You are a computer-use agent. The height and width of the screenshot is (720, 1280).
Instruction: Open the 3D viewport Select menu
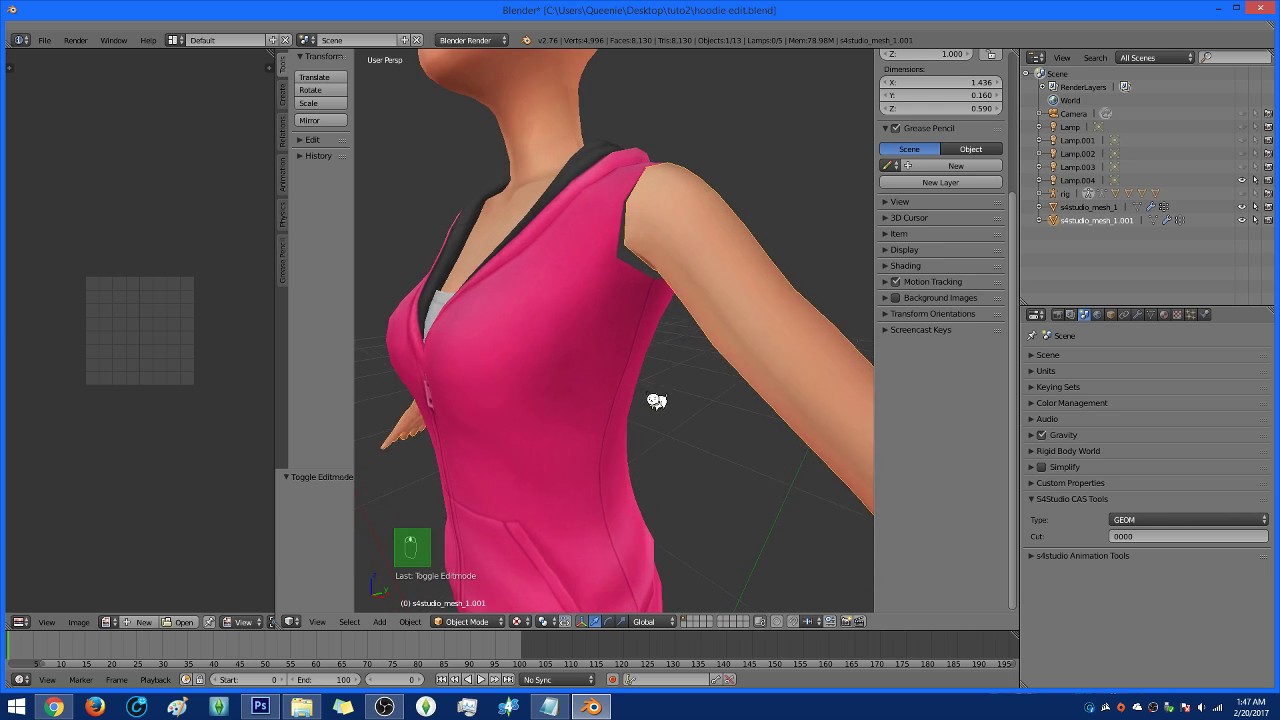[349, 622]
